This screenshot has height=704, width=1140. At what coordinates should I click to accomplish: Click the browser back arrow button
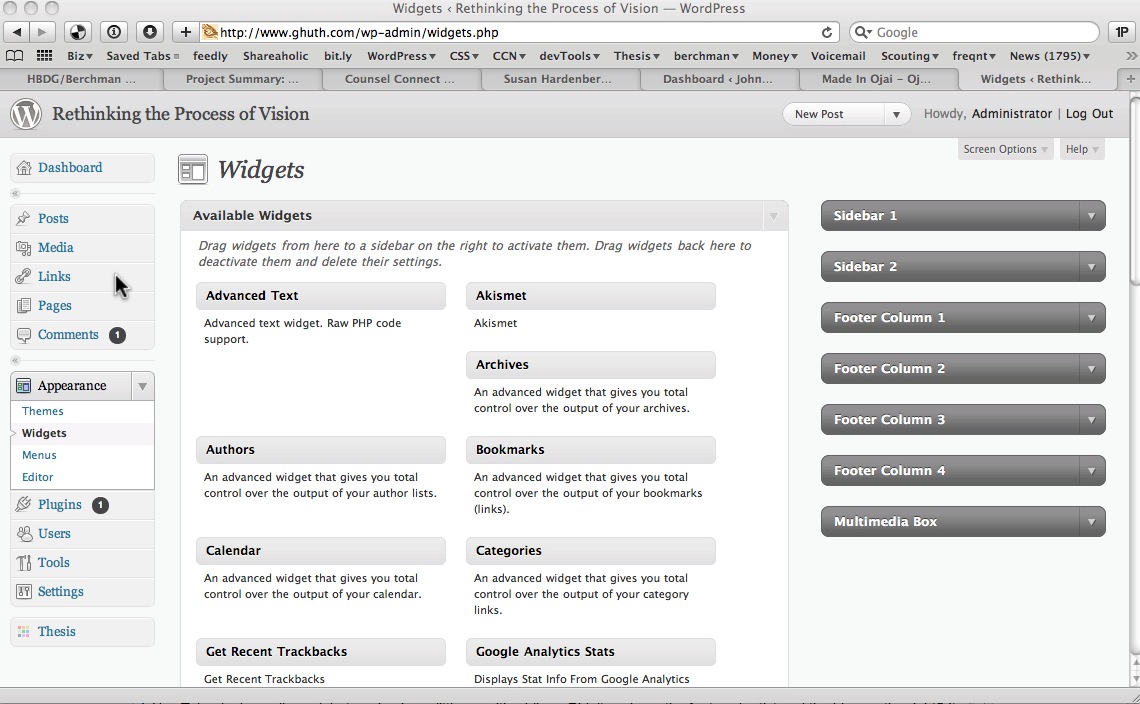click(x=16, y=32)
